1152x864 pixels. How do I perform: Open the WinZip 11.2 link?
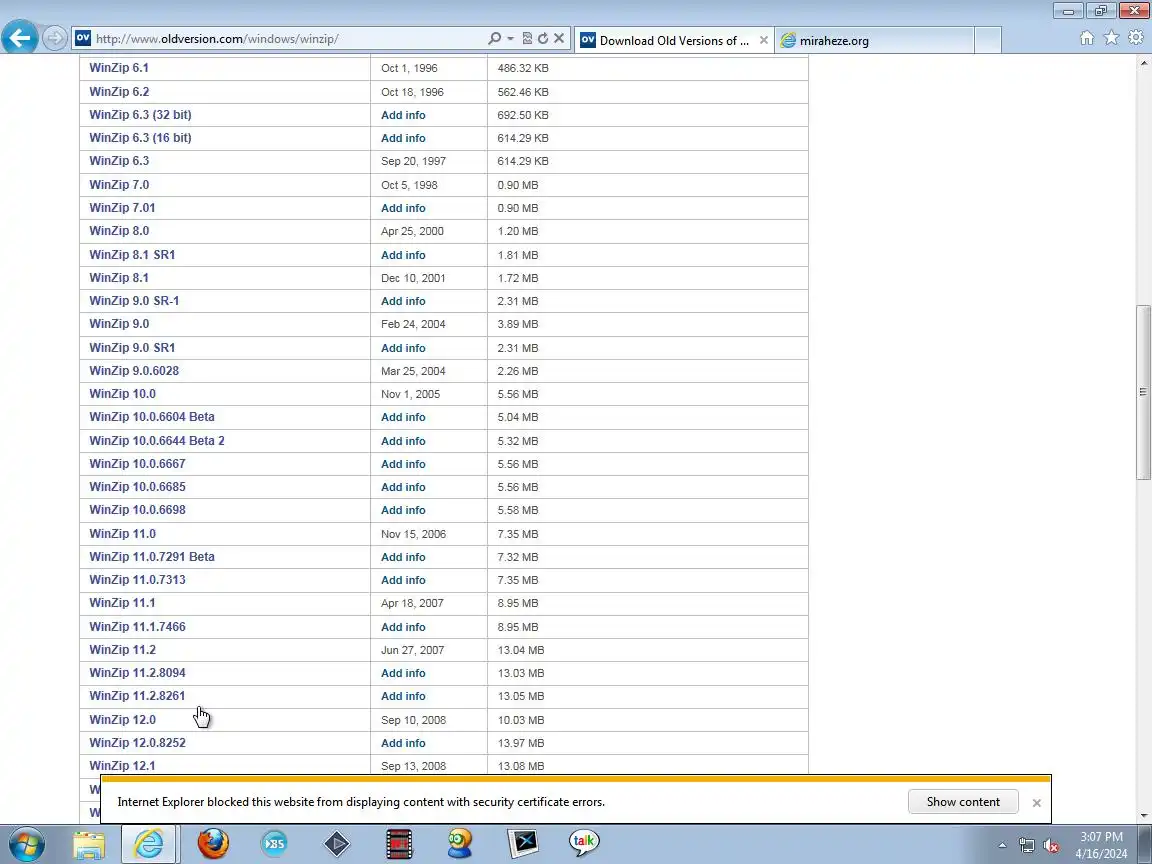coord(123,649)
